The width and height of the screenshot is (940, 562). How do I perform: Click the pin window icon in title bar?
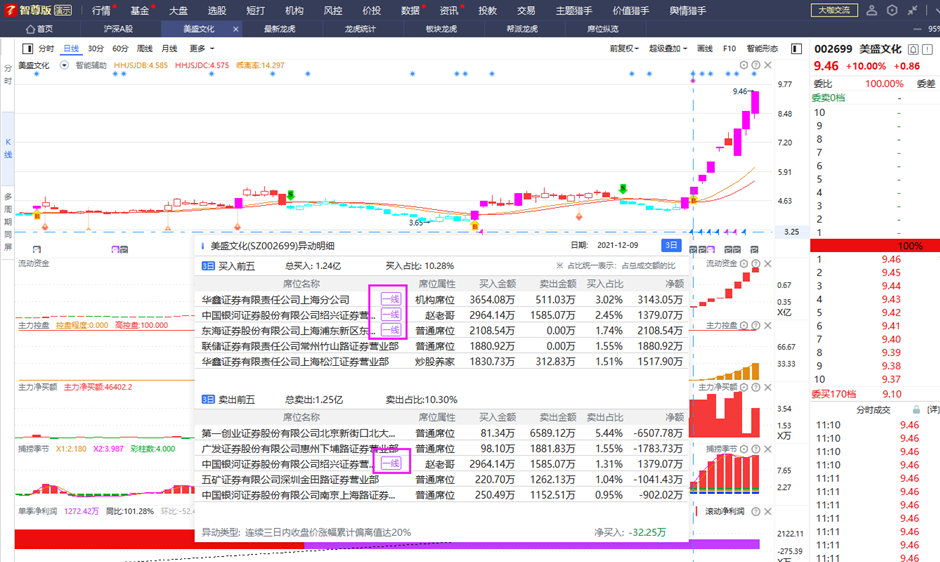pyautogui.click(x=912, y=10)
